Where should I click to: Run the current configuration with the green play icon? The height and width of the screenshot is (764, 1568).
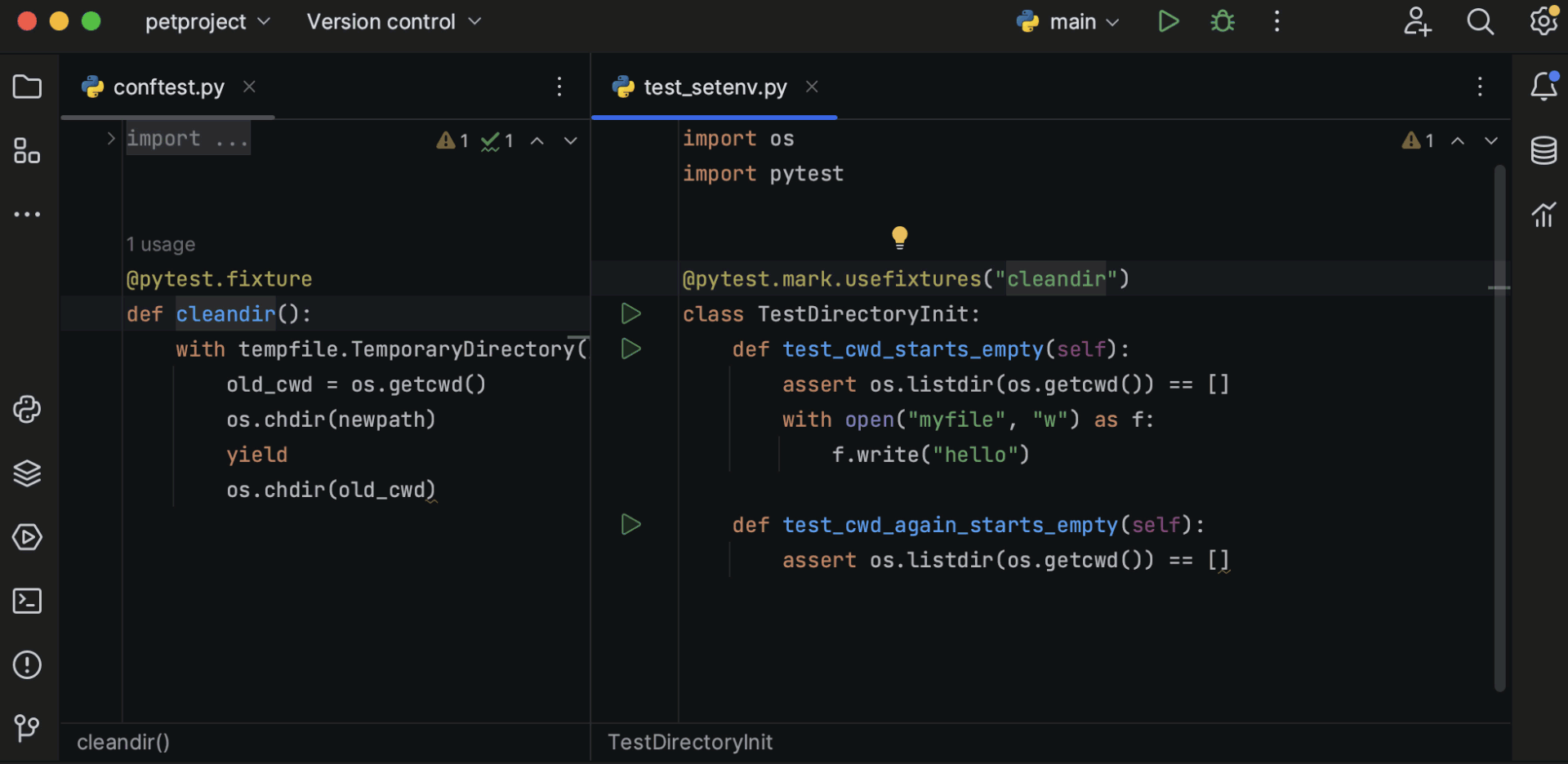(x=1168, y=21)
